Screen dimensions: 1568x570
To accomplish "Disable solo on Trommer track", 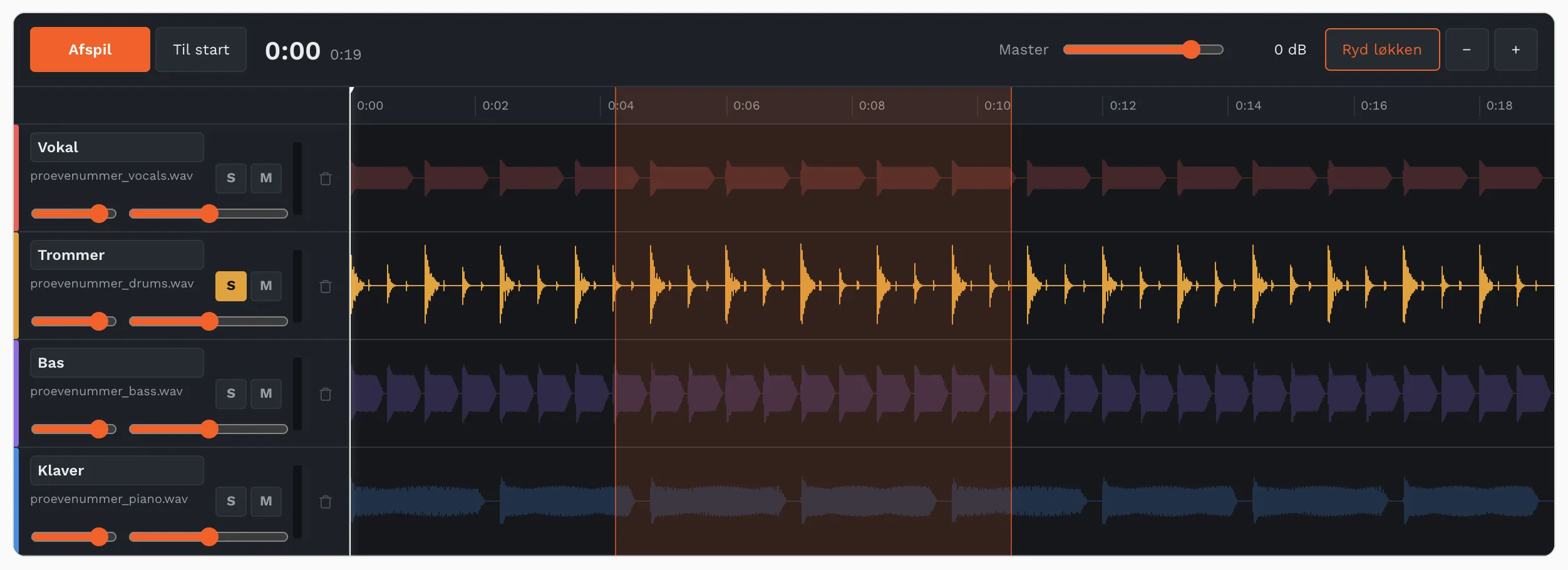I will tap(231, 286).
